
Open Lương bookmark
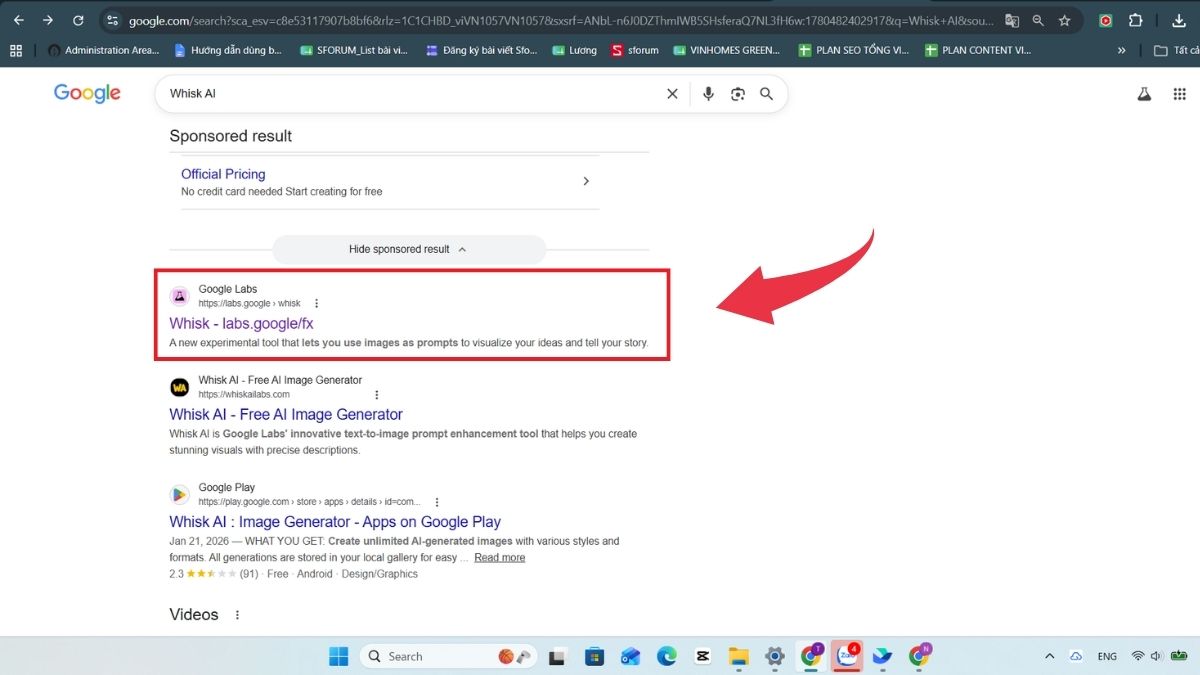(574, 50)
